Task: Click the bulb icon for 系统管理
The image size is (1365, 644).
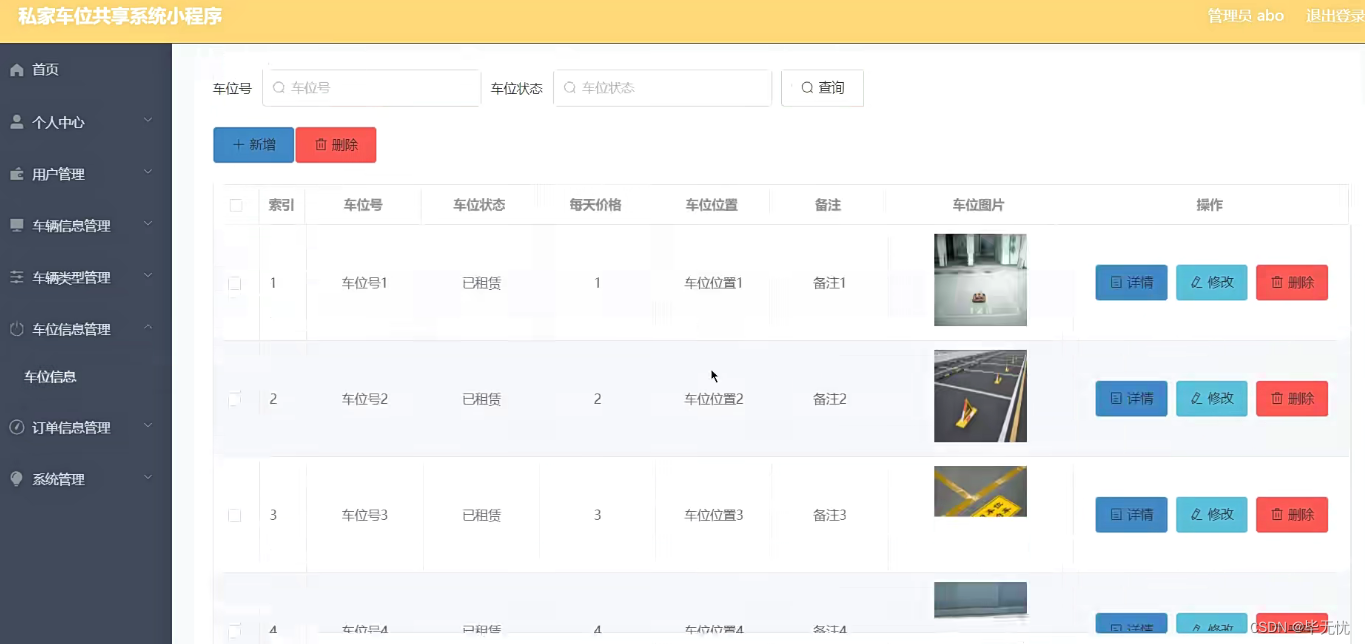Action: 16,479
